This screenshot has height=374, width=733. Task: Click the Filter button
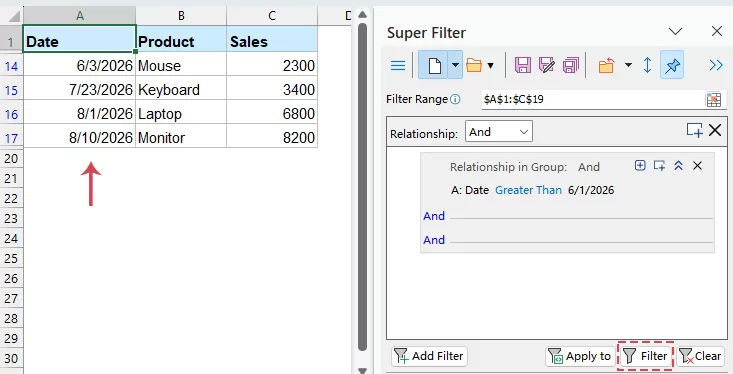point(646,356)
